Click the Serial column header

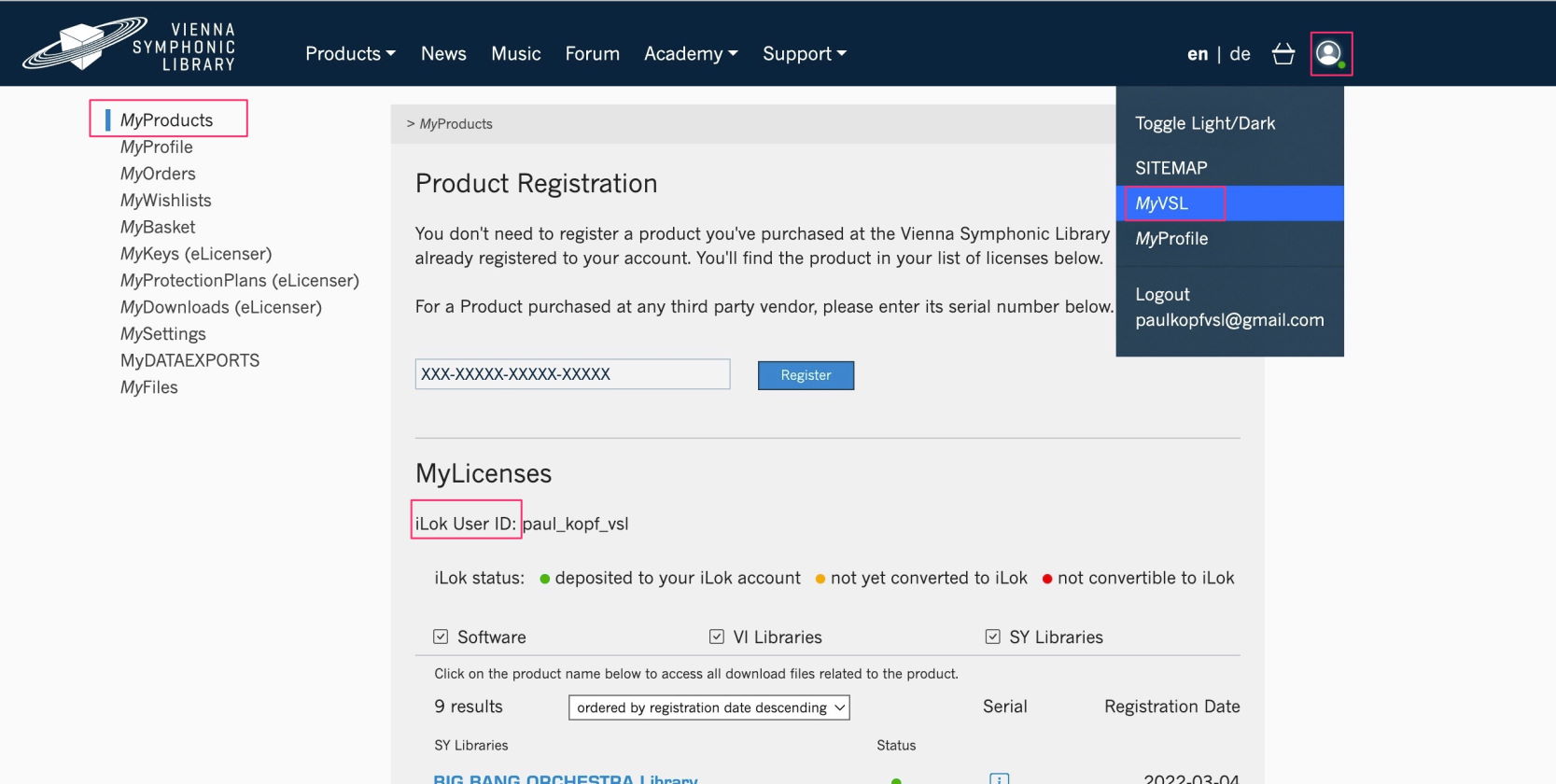[x=1005, y=707]
